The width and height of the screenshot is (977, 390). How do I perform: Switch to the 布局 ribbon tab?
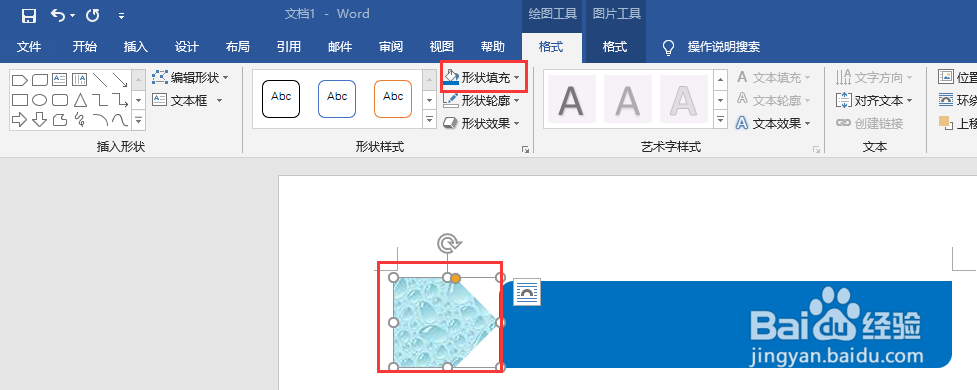[x=237, y=47]
